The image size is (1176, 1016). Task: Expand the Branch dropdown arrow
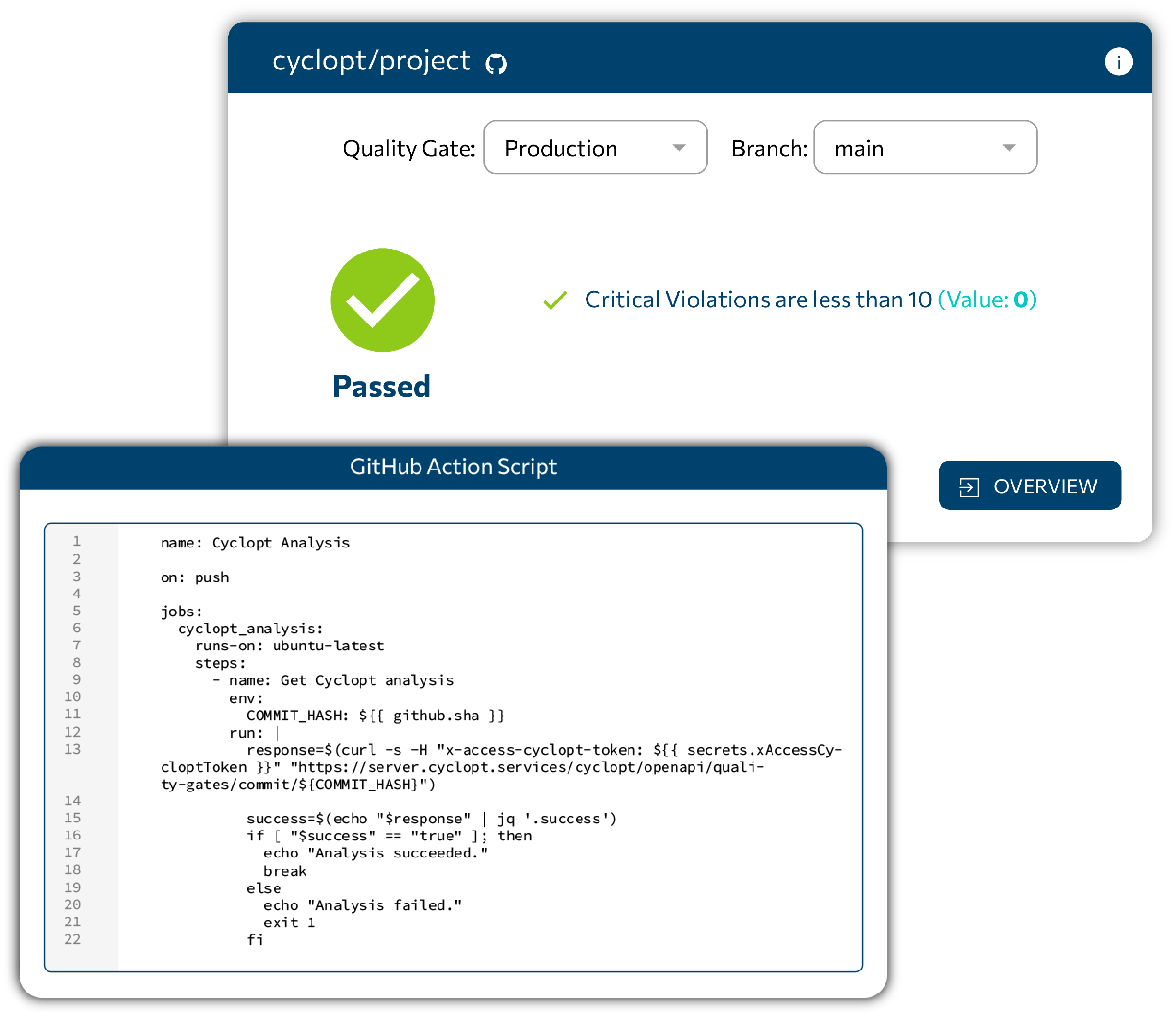point(1009,148)
